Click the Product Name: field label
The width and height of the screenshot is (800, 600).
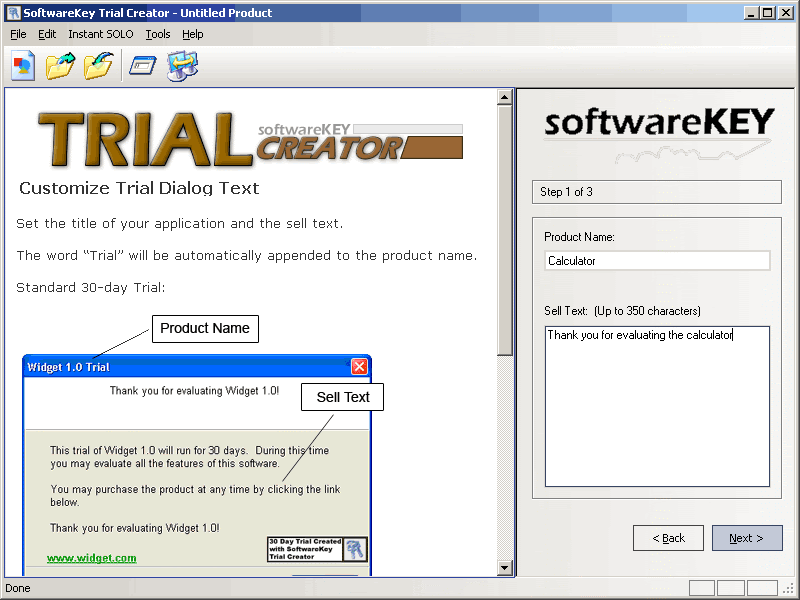[579, 237]
